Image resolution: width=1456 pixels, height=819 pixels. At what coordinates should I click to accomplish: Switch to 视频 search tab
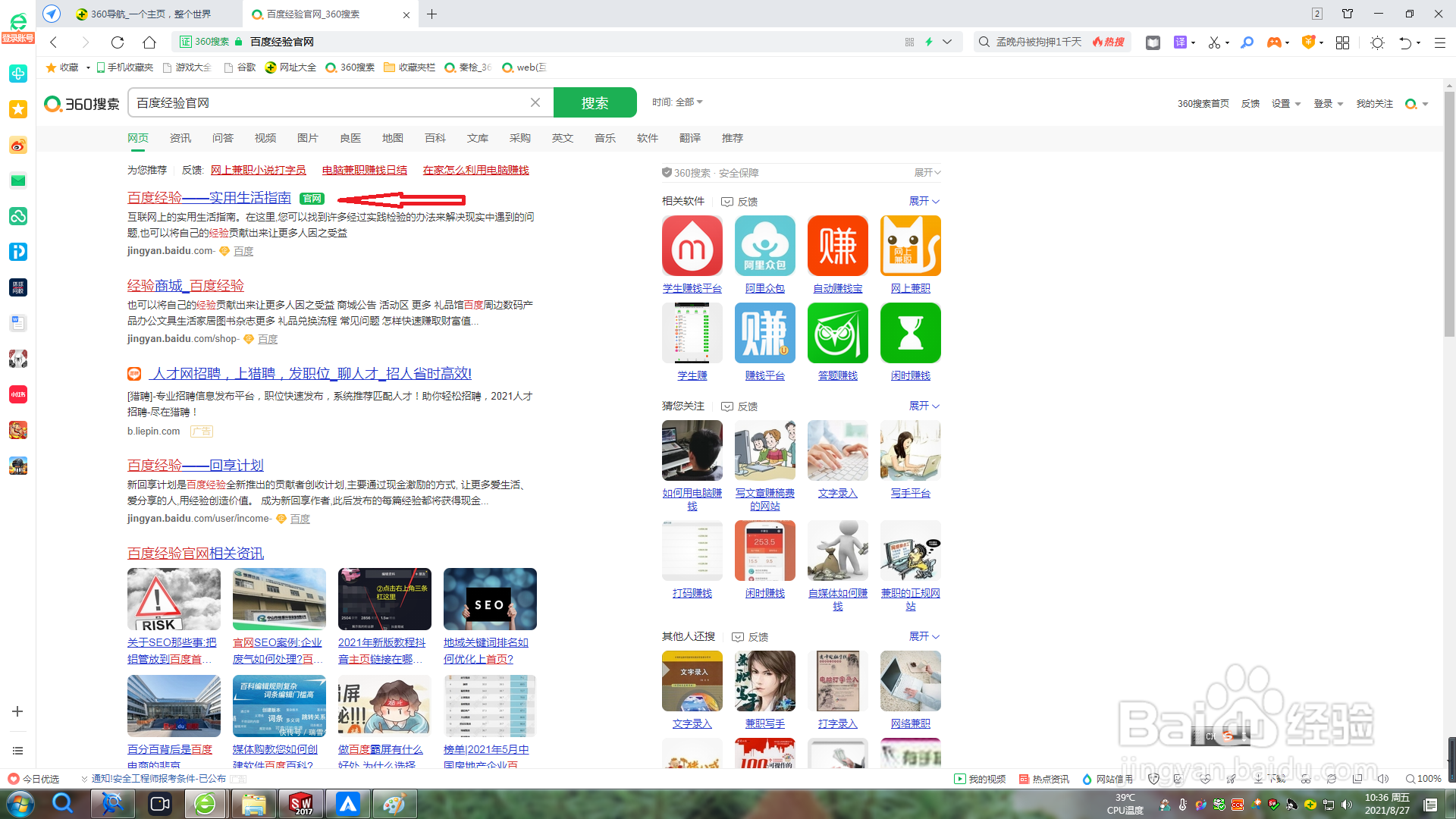coord(265,138)
